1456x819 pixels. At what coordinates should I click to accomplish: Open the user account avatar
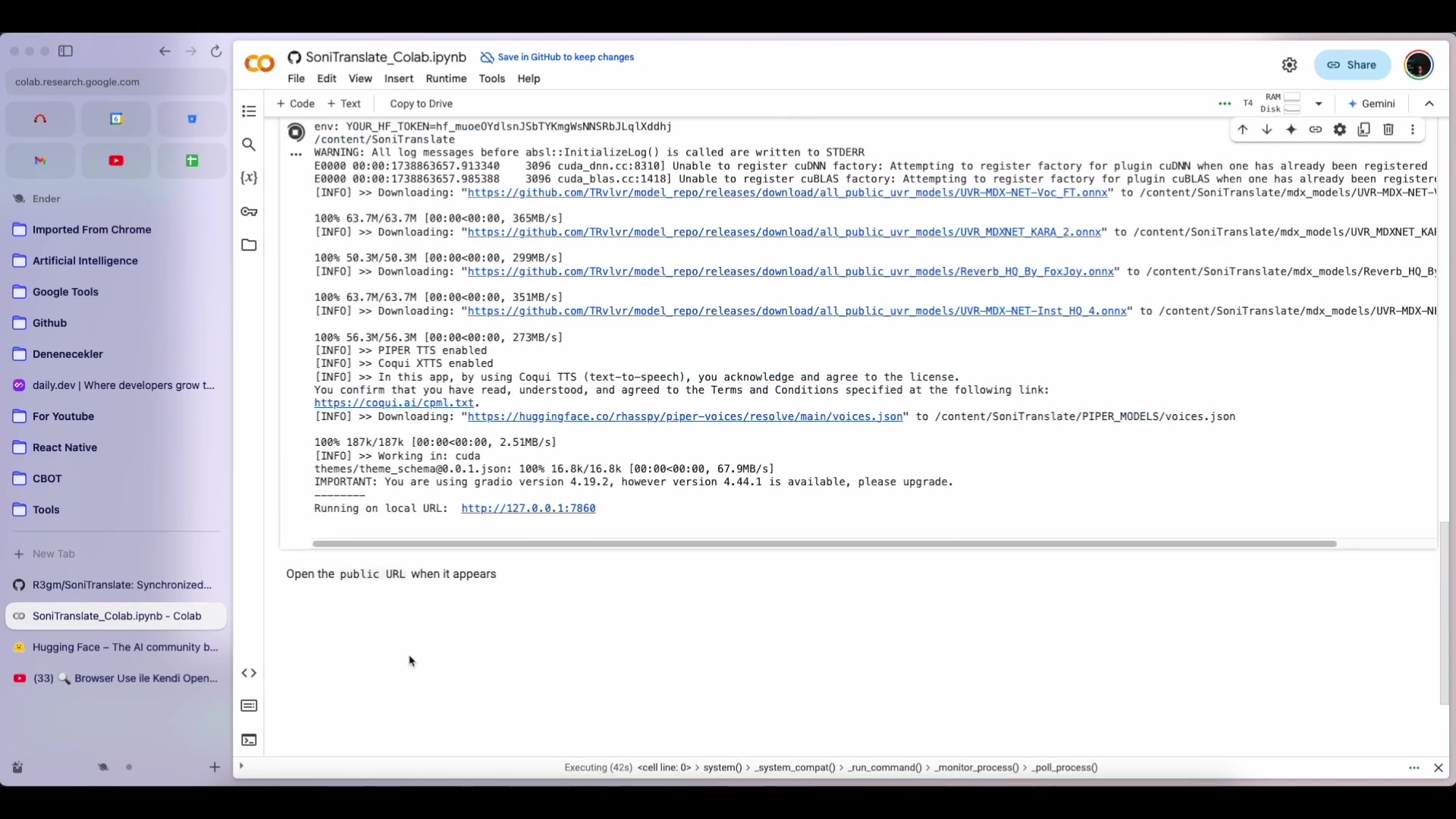[x=1419, y=65]
